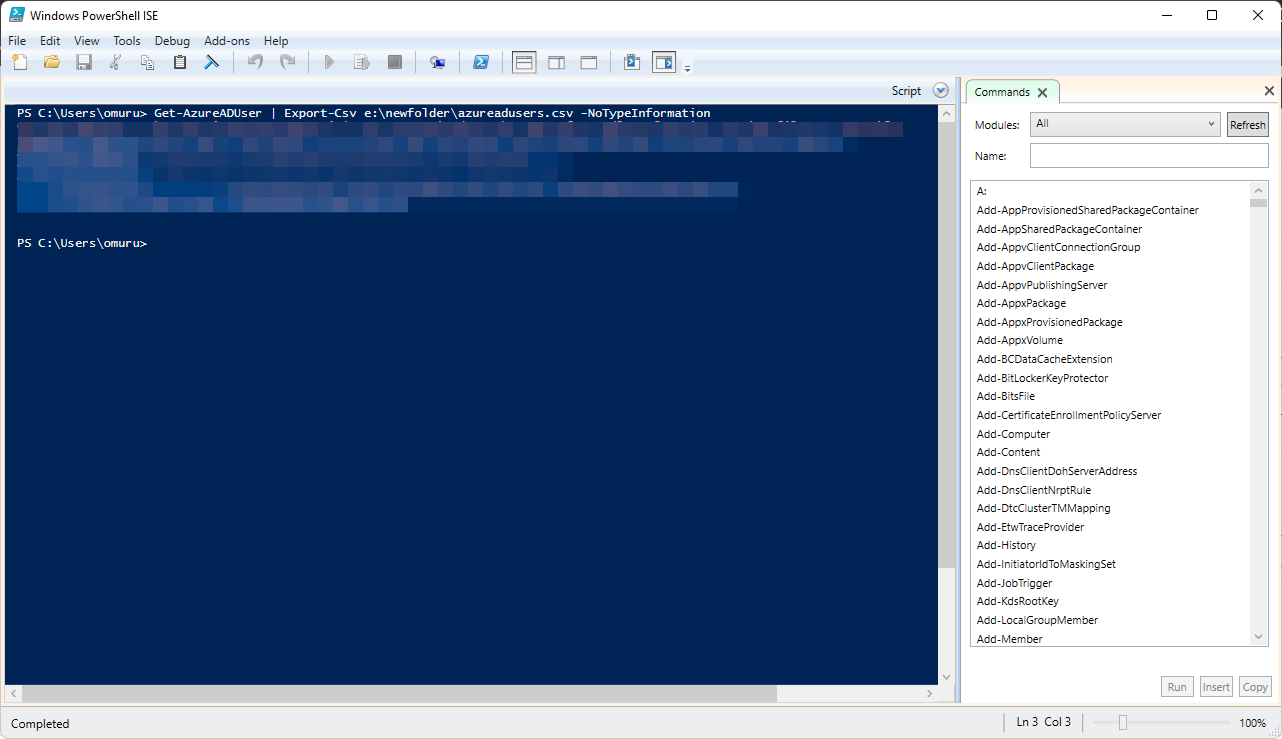Screen dimensions: 1282x739
Task: Toggle Show Script Pane Top layout
Action: (x=524, y=61)
